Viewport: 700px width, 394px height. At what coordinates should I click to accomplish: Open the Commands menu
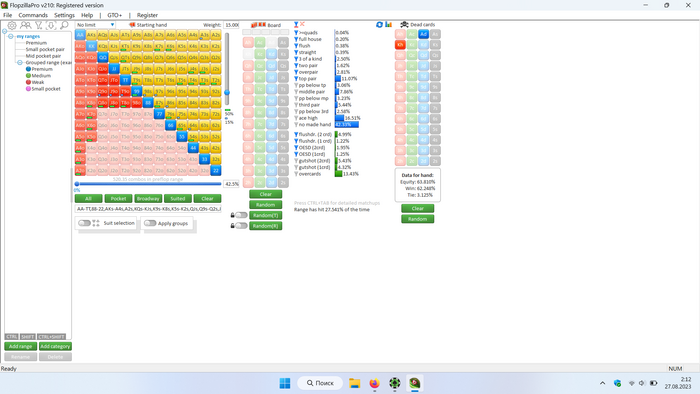point(33,15)
